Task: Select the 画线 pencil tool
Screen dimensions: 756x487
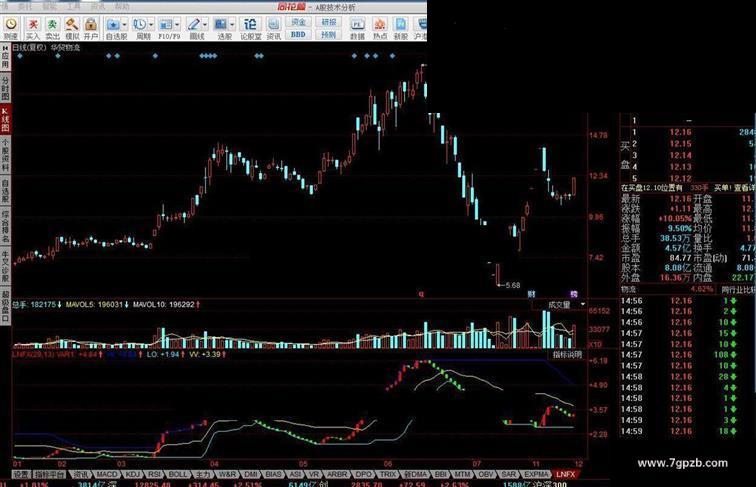Action: [194, 25]
